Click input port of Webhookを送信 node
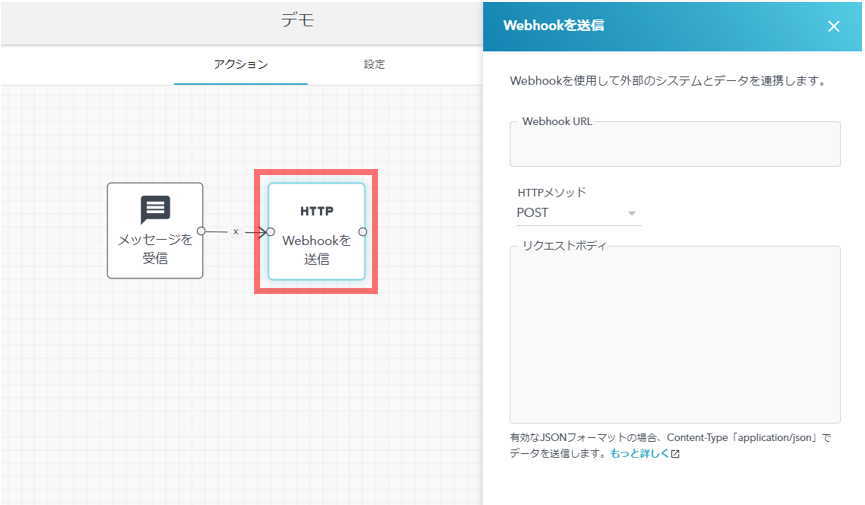Screen dimensions: 865x505 click(270, 232)
